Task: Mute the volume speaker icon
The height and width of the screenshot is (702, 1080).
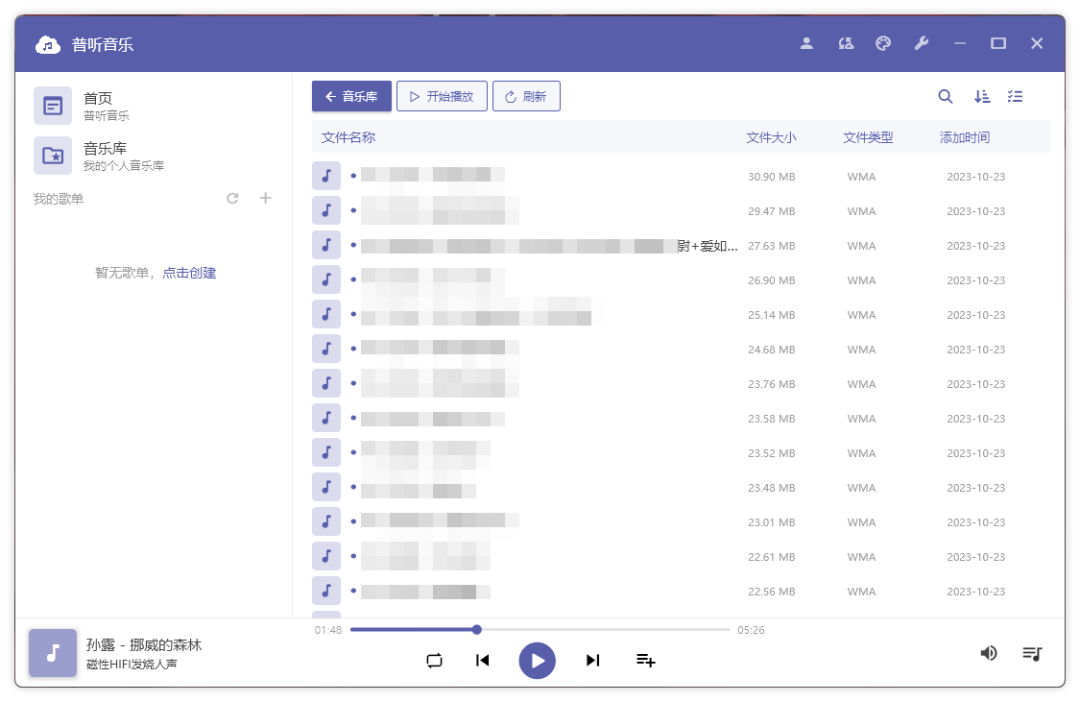Action: coord(989,654)
